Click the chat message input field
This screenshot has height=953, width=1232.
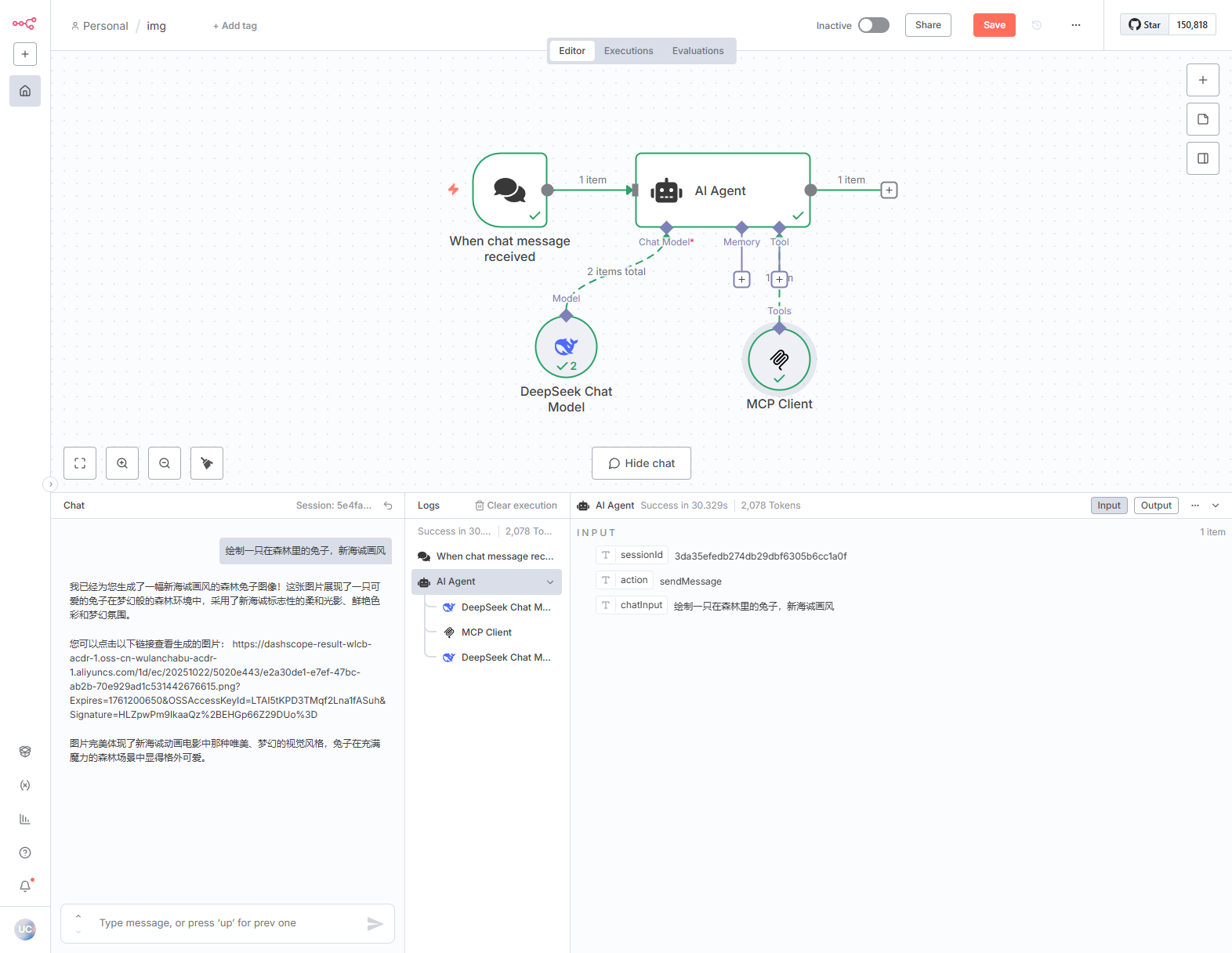pos(227,923)
